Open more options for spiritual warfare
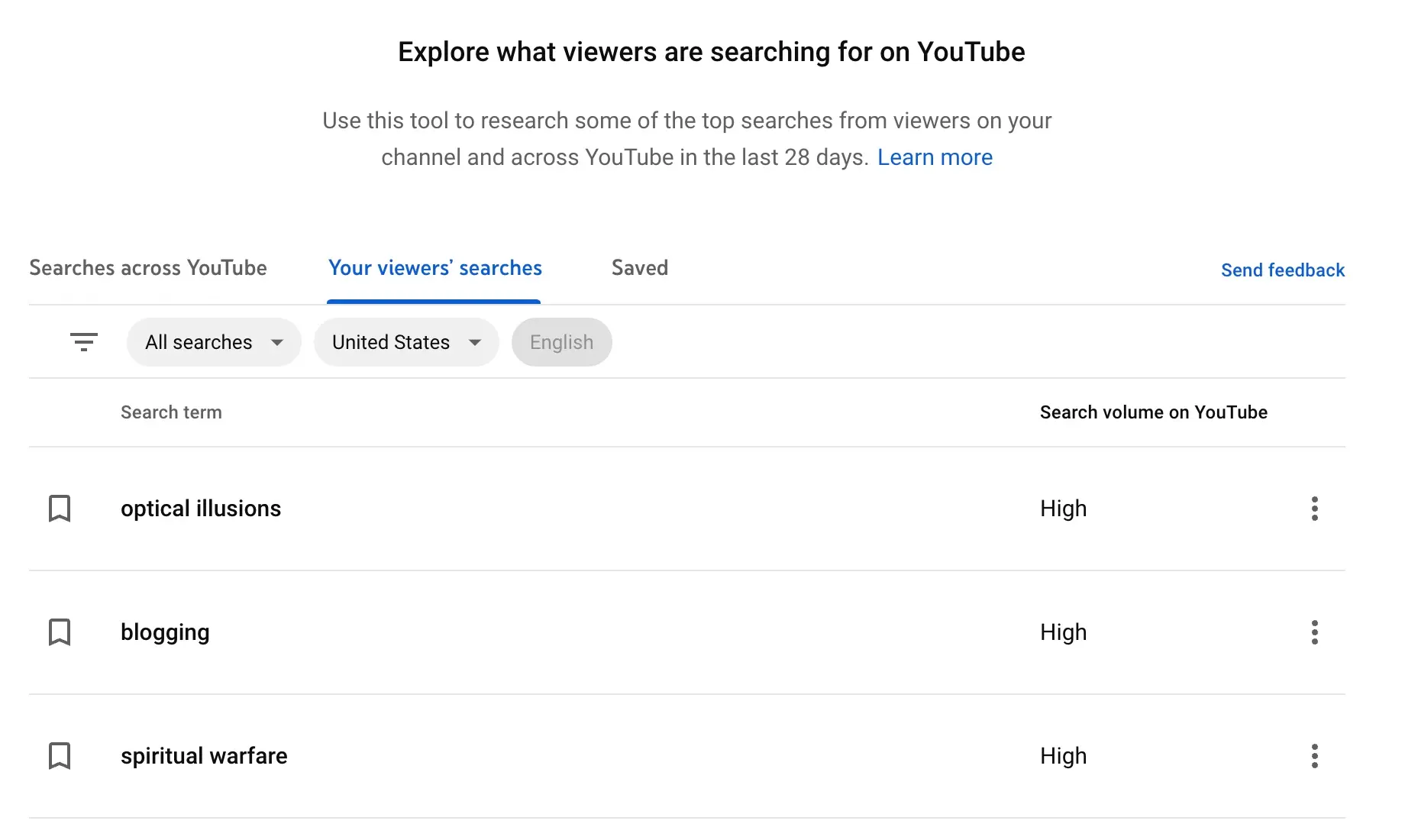Image resolution: width=1405 pixels, height=840 pixels. click(x=1314, y=756)
